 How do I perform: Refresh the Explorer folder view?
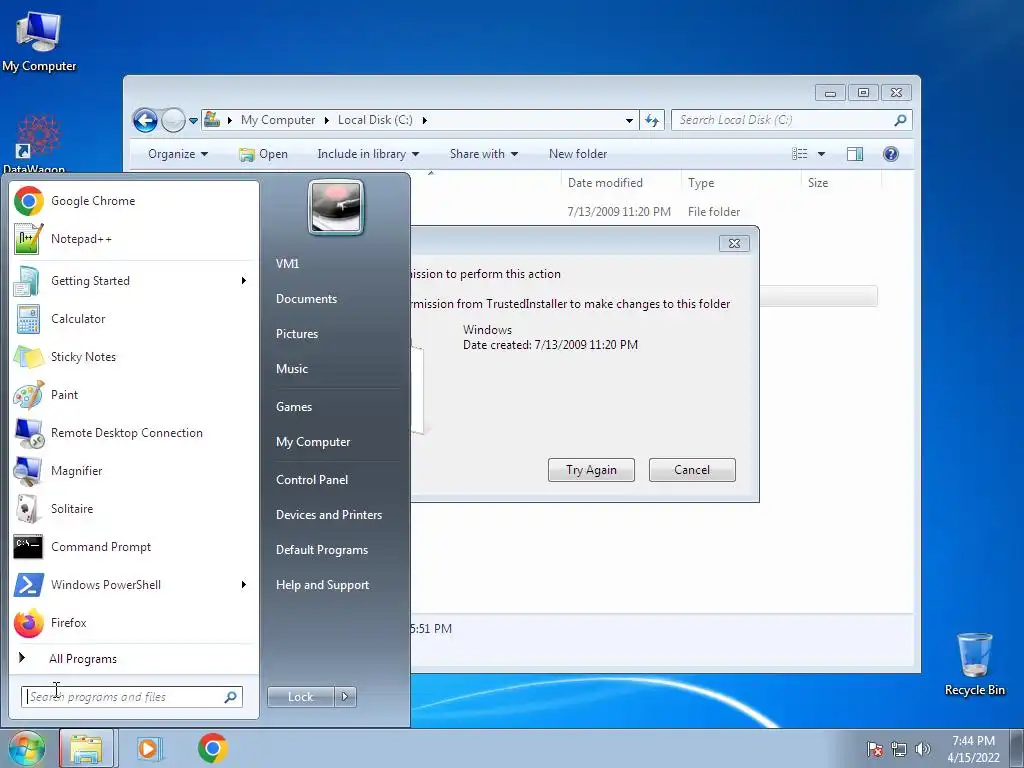(652, 120)
